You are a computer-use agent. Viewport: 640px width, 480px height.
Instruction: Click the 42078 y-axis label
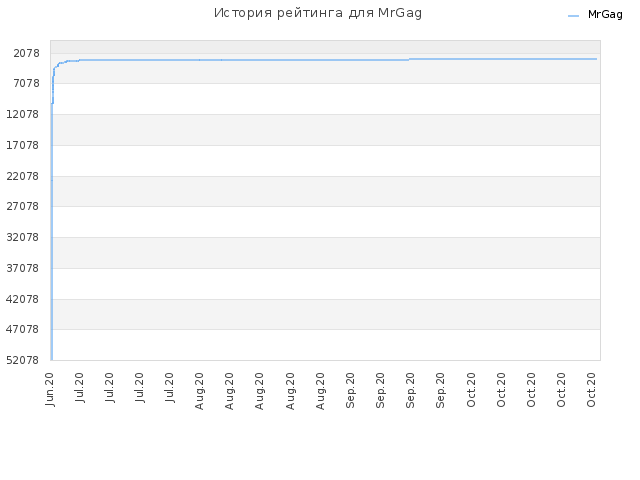click(23, 299)
